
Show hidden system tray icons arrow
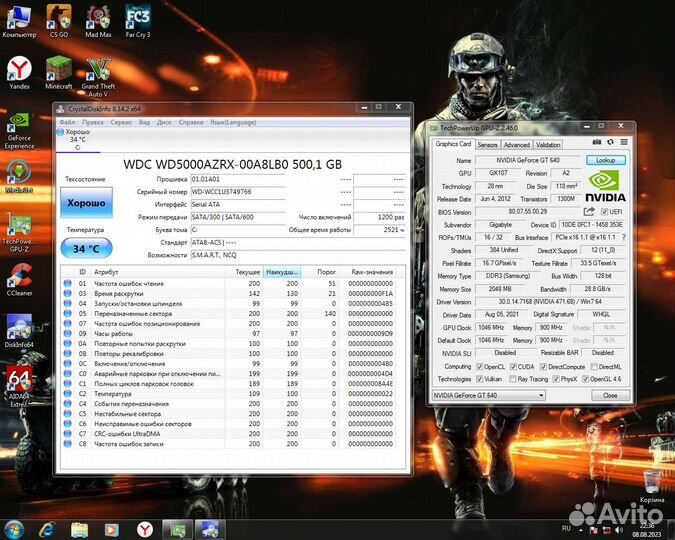[580, 530]
